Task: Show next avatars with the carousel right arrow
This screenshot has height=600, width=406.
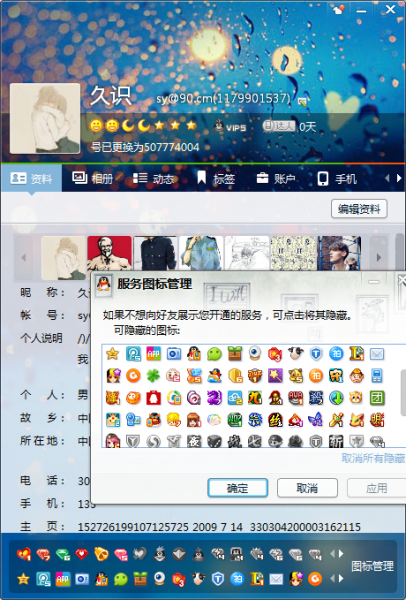Action: [x=379, y=258]
